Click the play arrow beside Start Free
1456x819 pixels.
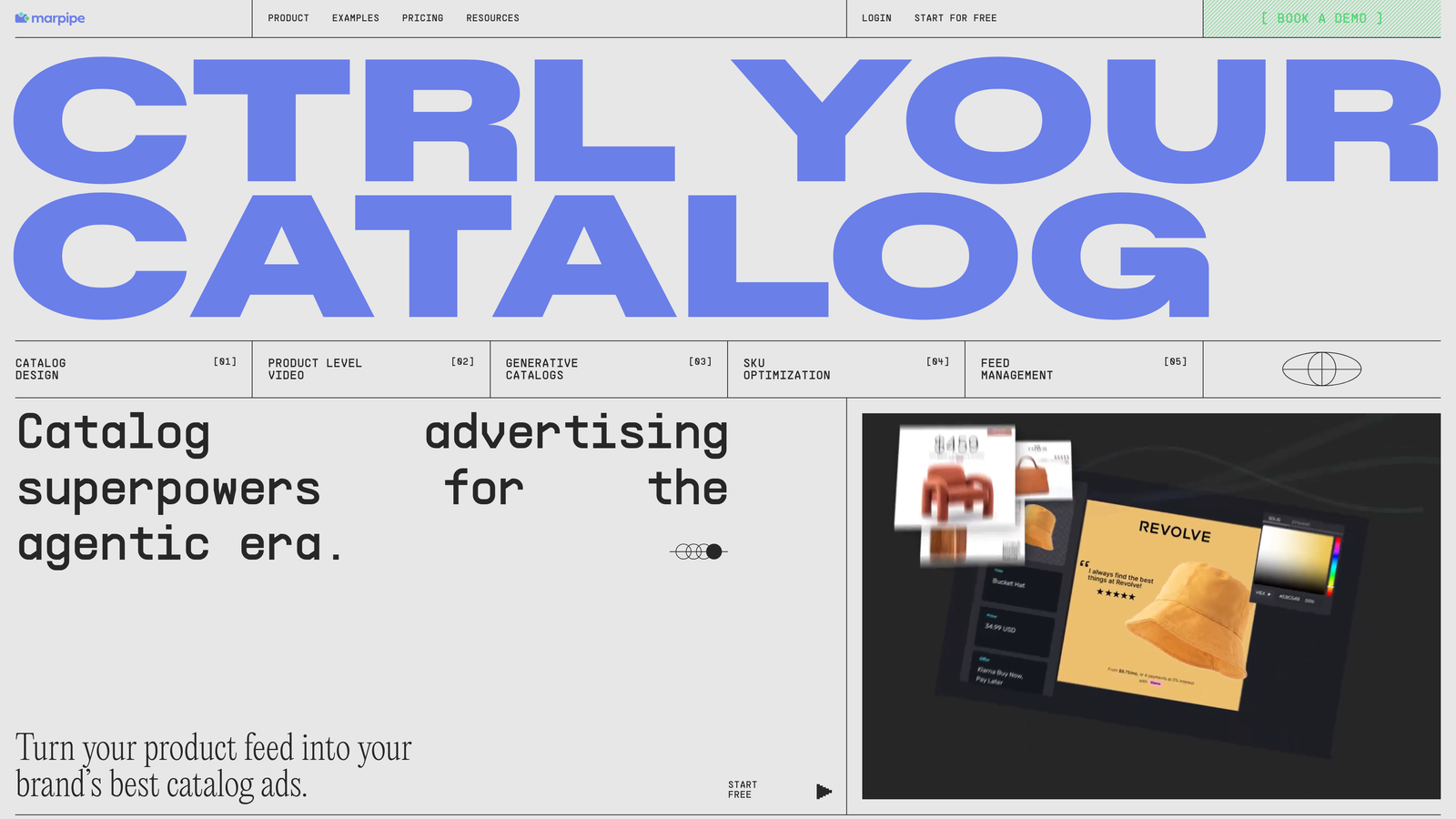tap(824, 791)
